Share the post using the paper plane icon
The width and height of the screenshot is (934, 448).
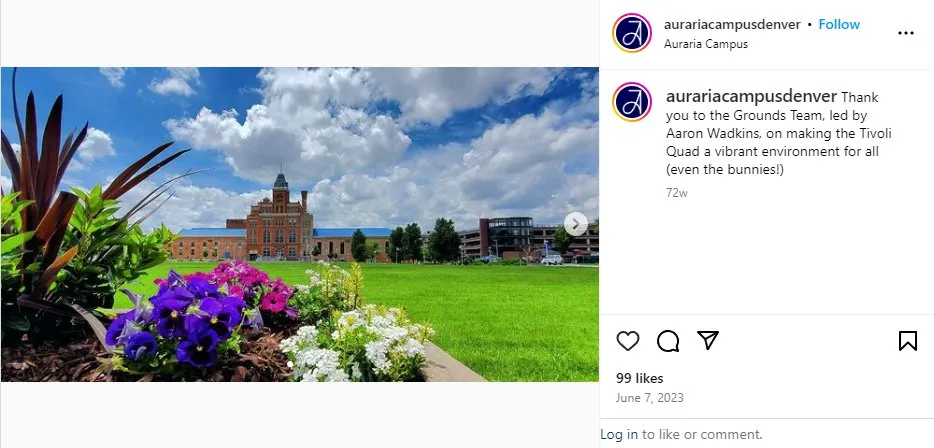pos(708,340)
